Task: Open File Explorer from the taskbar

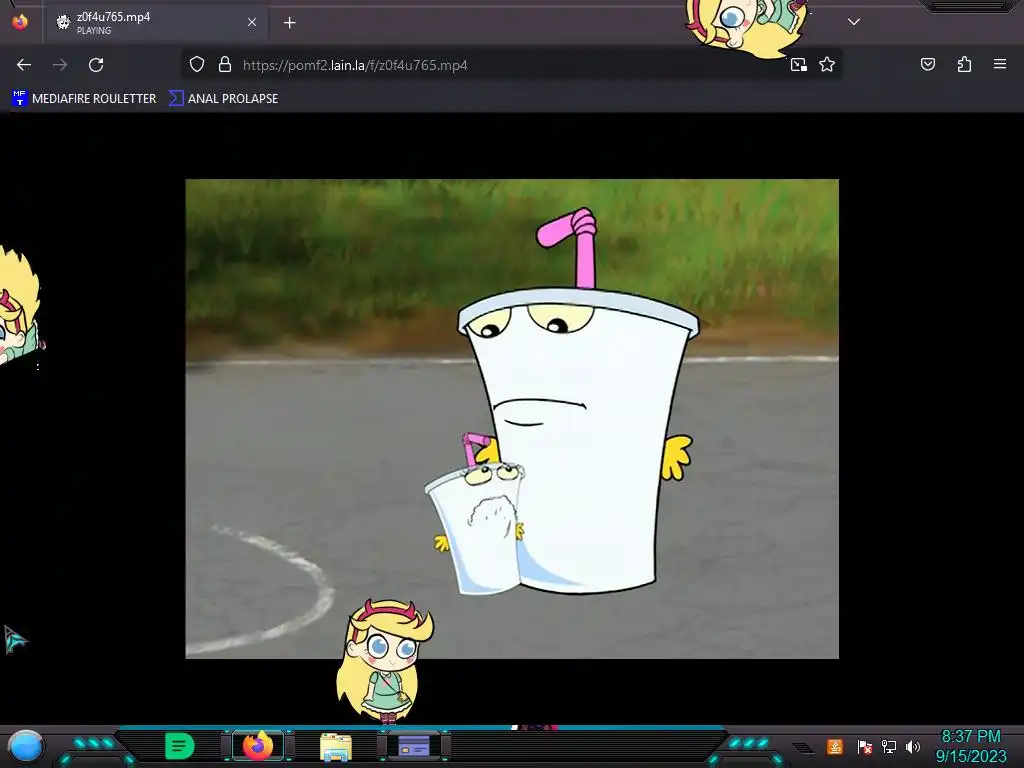Action: (336, 747)
